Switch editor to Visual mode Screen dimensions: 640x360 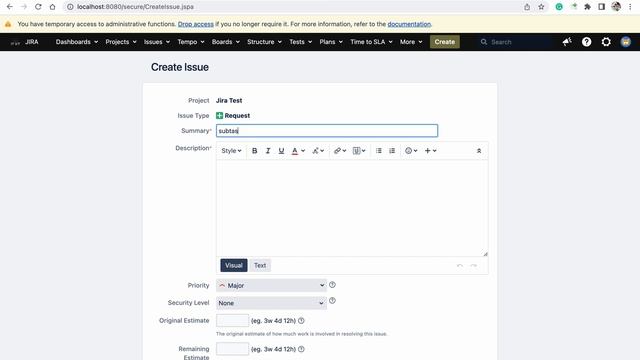tap(234, 265)
